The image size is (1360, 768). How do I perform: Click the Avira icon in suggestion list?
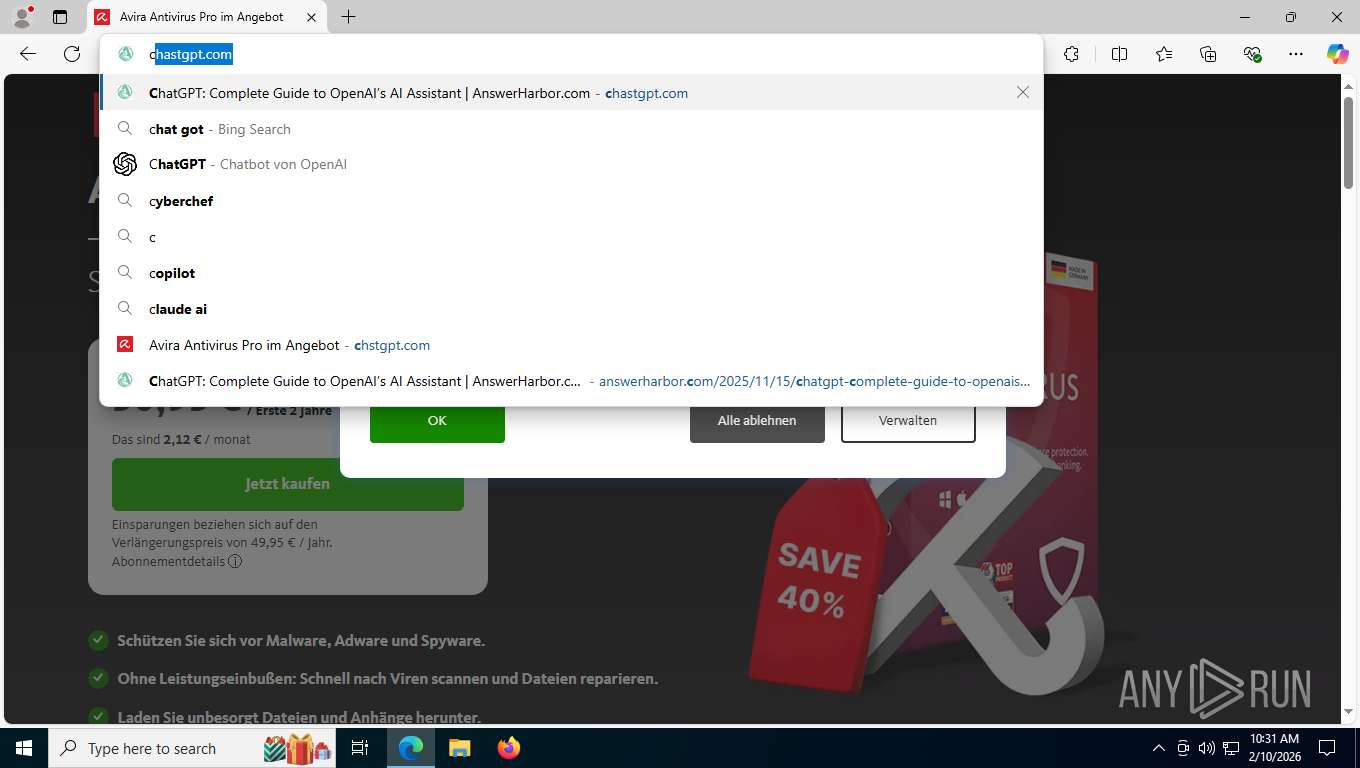125,345
